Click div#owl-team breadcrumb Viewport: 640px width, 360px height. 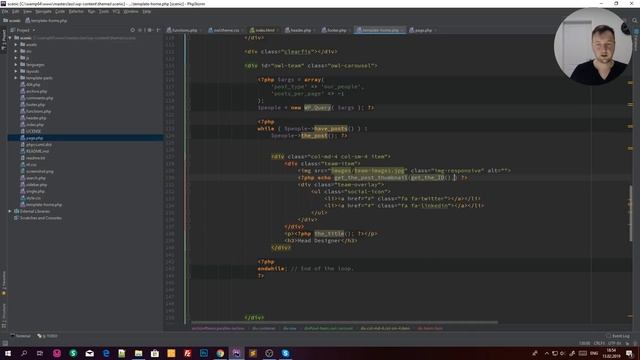[328, 328]
